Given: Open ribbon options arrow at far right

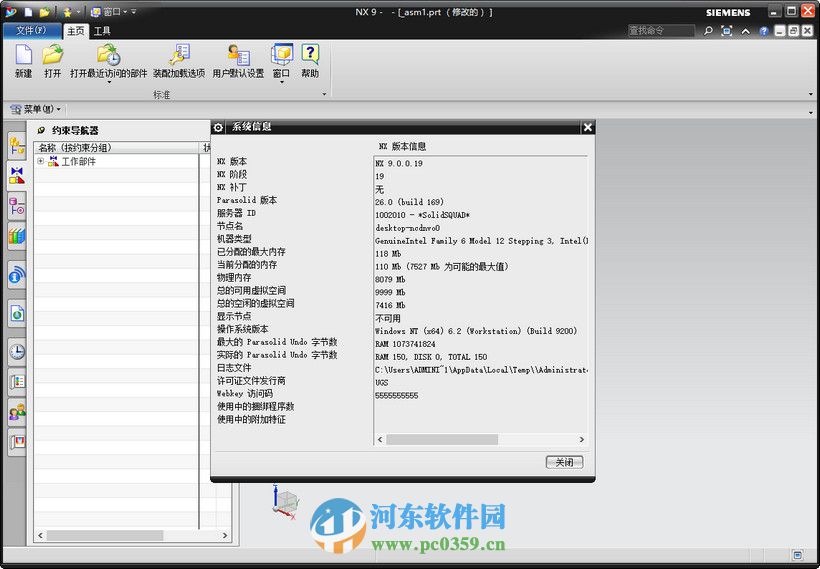Looking at the screenshot, I should pyautogui.click(x=811, y=95).
